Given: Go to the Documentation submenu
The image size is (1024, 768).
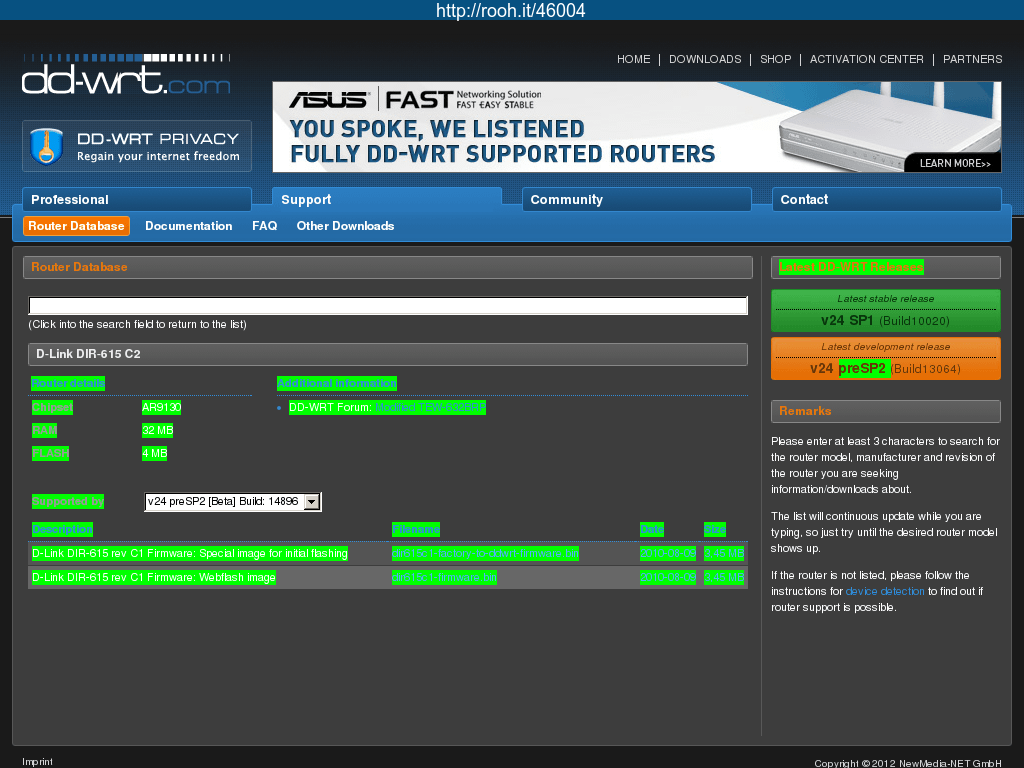Looking at the screenshot, I should (x=188, y=226).
